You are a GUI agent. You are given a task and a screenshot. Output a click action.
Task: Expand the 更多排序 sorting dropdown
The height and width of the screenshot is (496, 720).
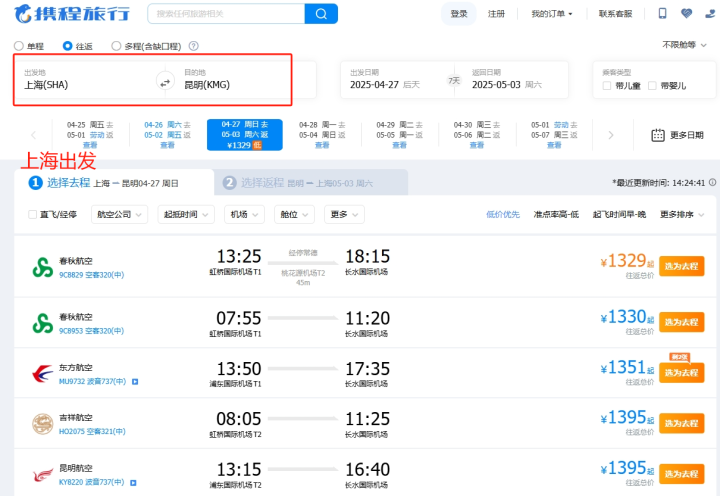click(x=682, y=214)
